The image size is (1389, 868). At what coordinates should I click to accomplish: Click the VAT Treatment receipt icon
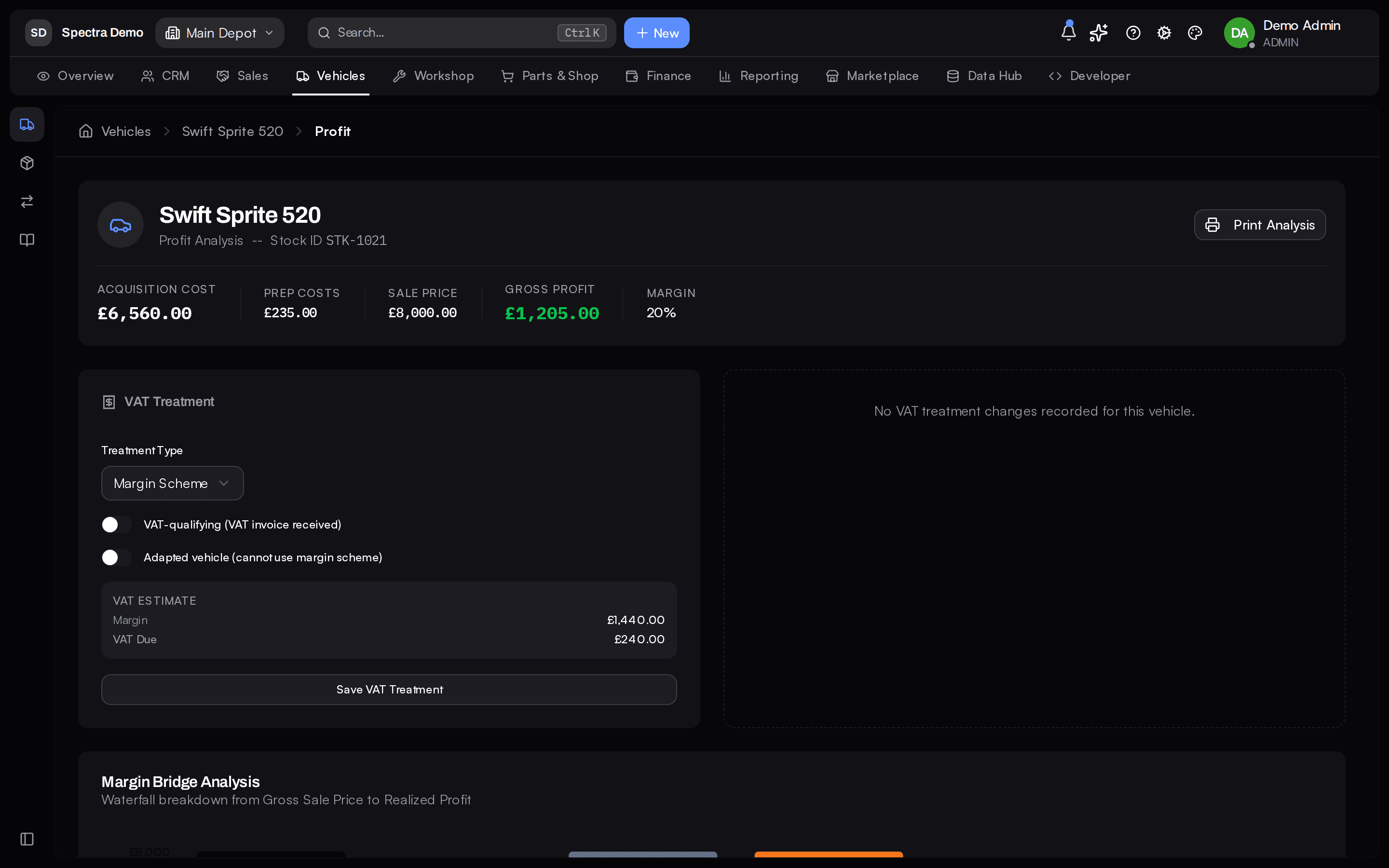pyautogui.click(x=109, y=402)
